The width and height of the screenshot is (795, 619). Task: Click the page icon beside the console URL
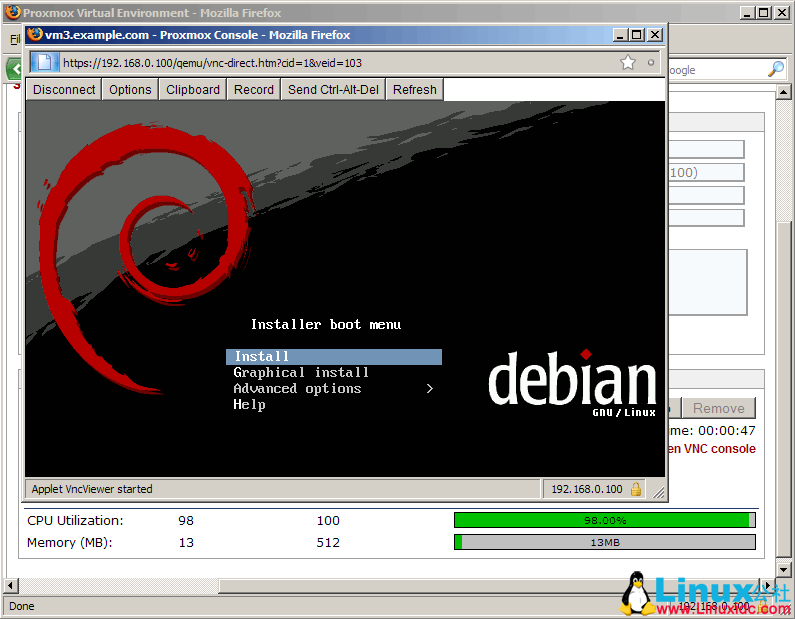tap(44, 62)
